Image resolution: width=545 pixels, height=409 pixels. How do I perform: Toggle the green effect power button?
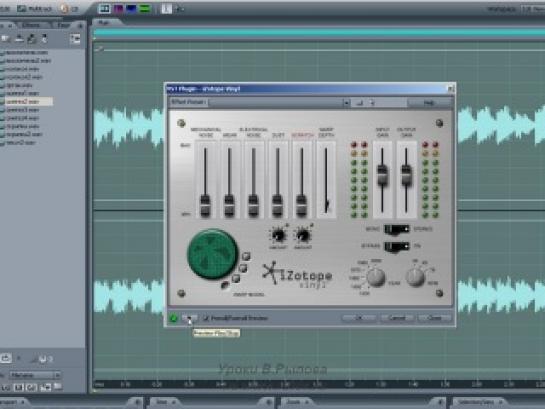click(x=173, y=318)
